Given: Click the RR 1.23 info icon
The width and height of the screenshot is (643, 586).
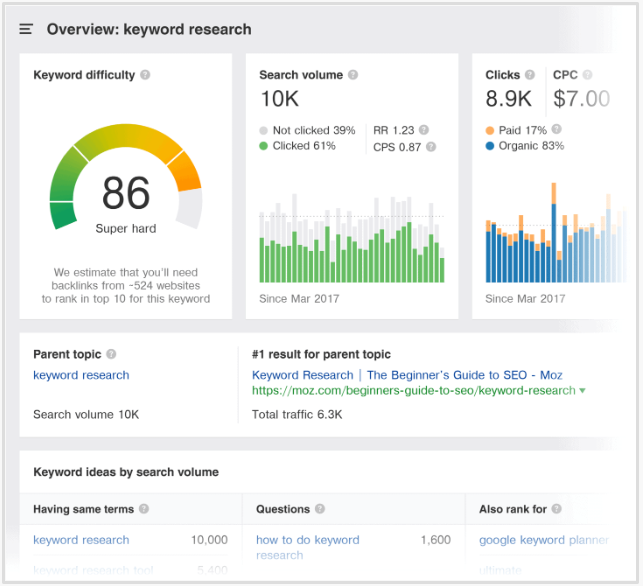Looking at the screenshot, I should coord(424,130).
